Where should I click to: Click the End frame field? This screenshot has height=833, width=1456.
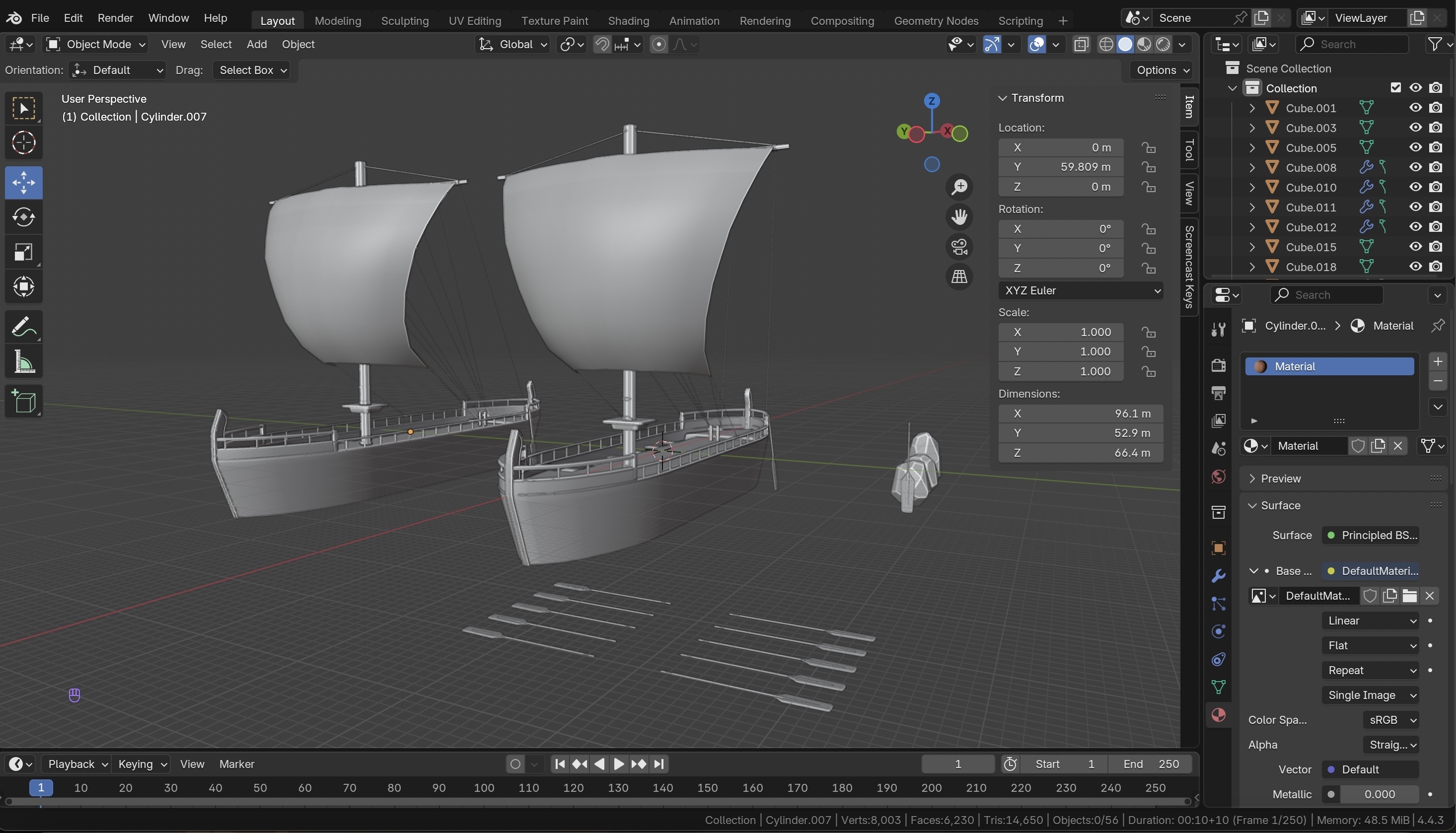(x=1151, y=764)
